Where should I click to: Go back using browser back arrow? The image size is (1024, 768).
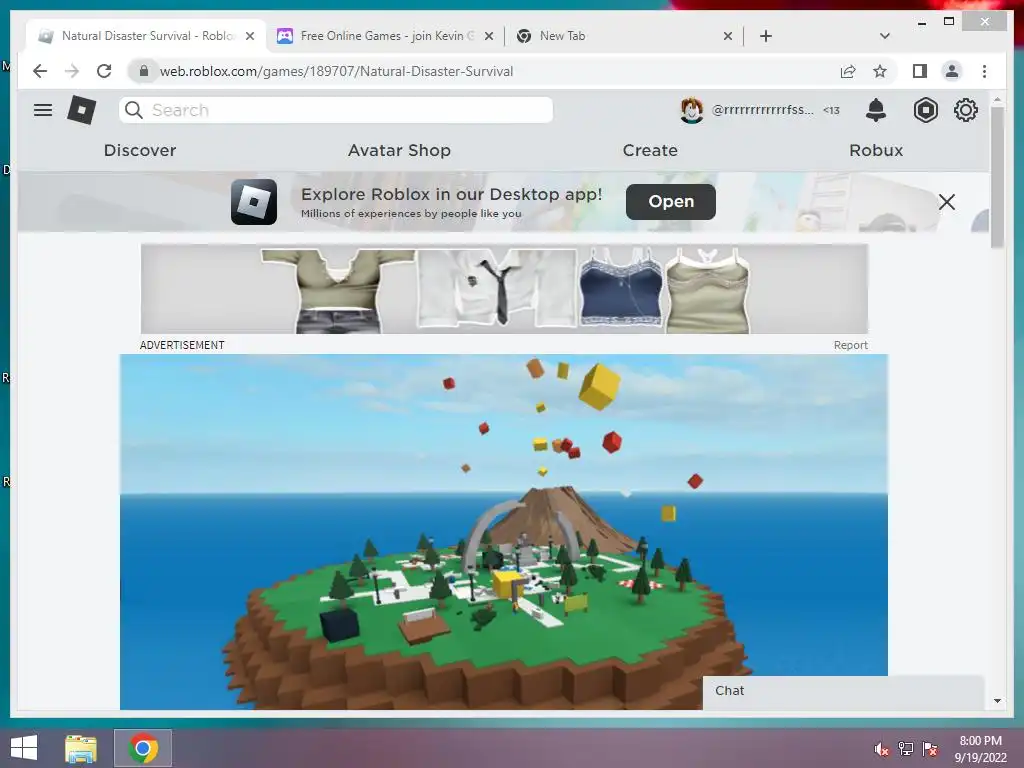pyautogui.click(x=40, y=71)
